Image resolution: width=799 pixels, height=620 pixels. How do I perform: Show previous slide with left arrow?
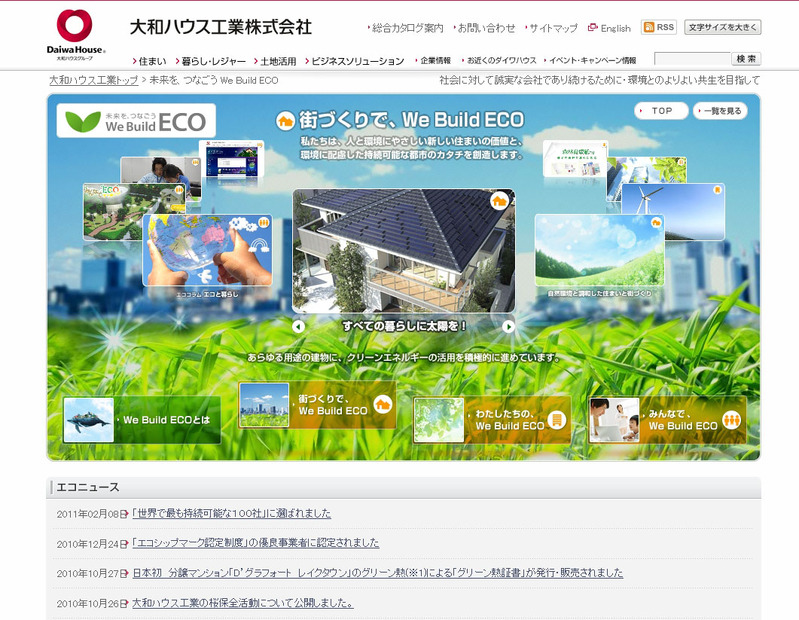(x=299, y=327)
